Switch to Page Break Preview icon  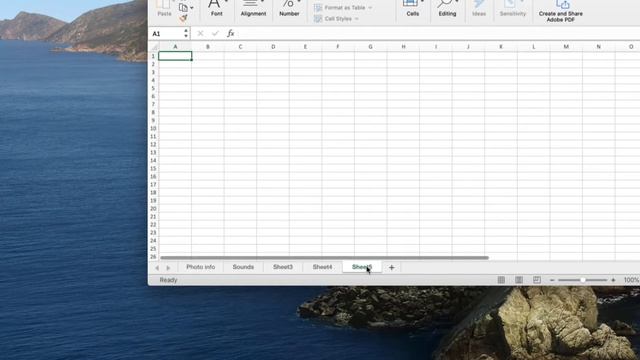(537, 280)
